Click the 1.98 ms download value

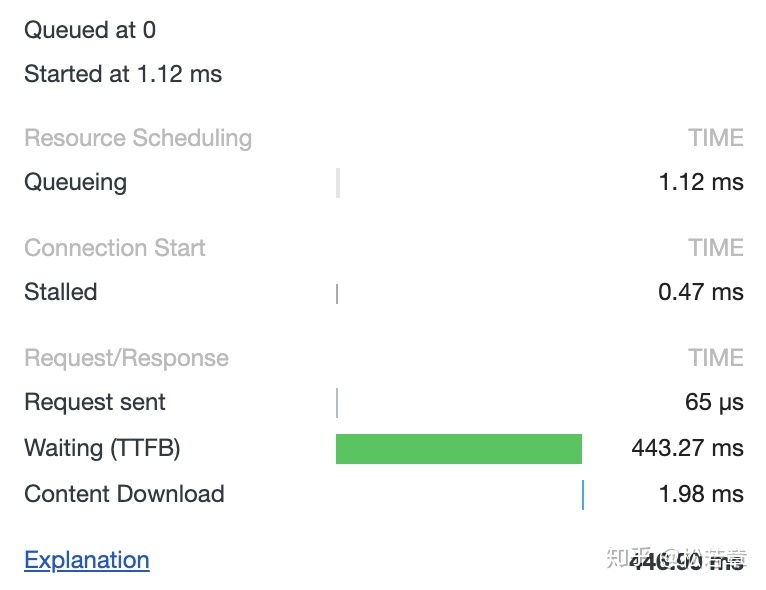(x=701, y=494)
